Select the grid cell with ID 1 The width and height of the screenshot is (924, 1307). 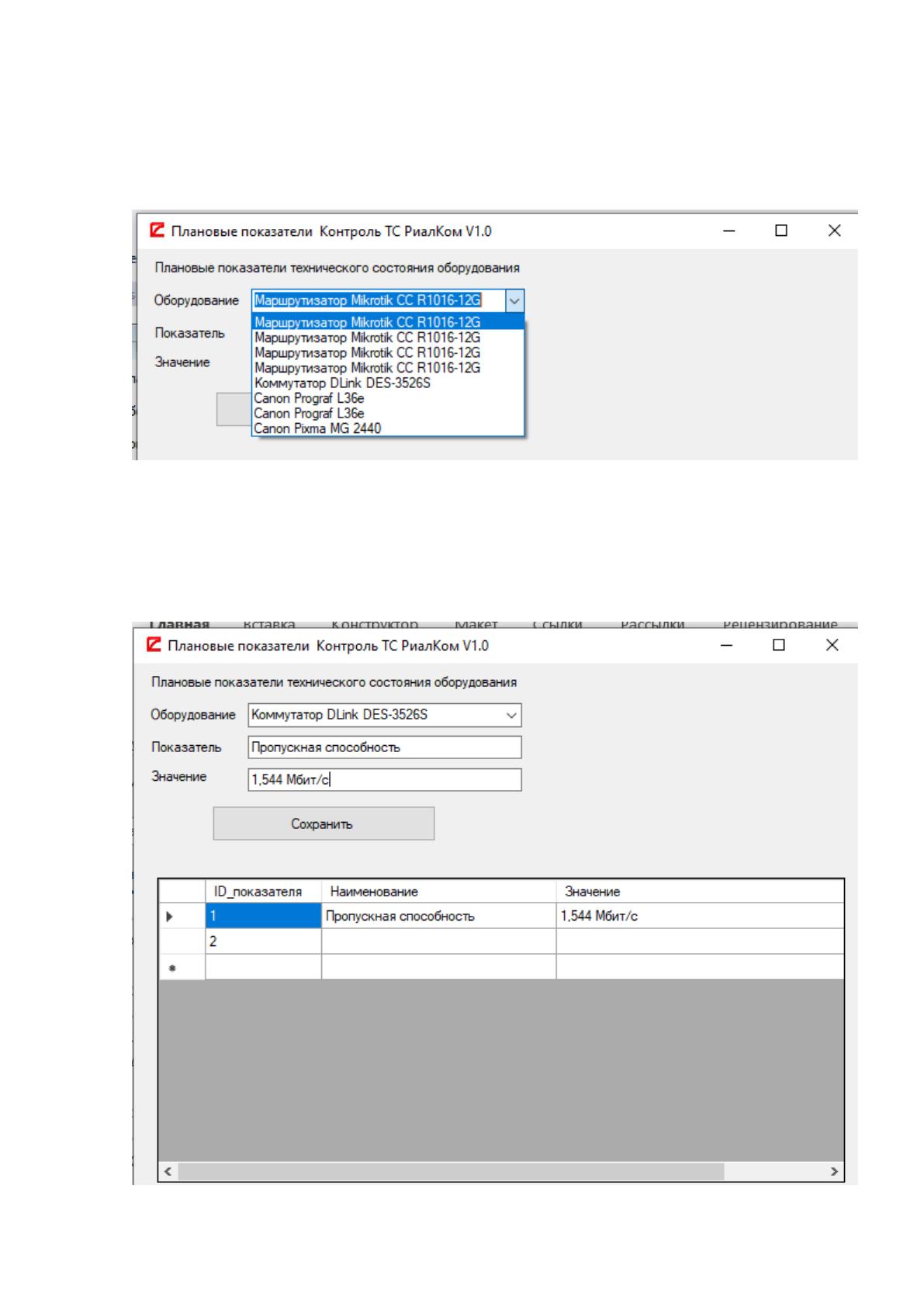coord(263,916)
